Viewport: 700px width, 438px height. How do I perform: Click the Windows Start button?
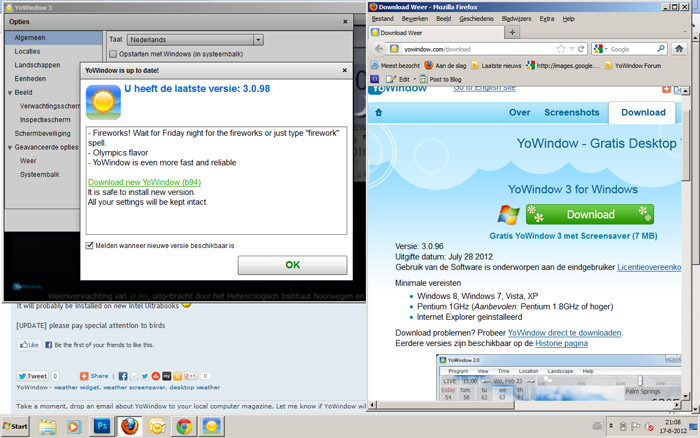[15, 426]
